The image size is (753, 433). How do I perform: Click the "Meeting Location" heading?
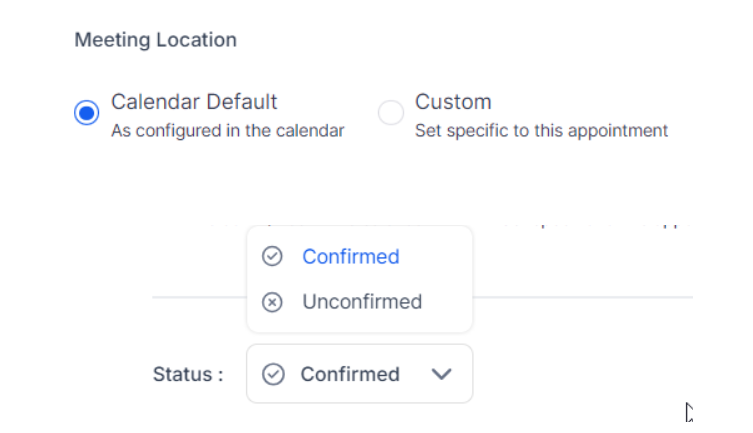tap(155, 41)
